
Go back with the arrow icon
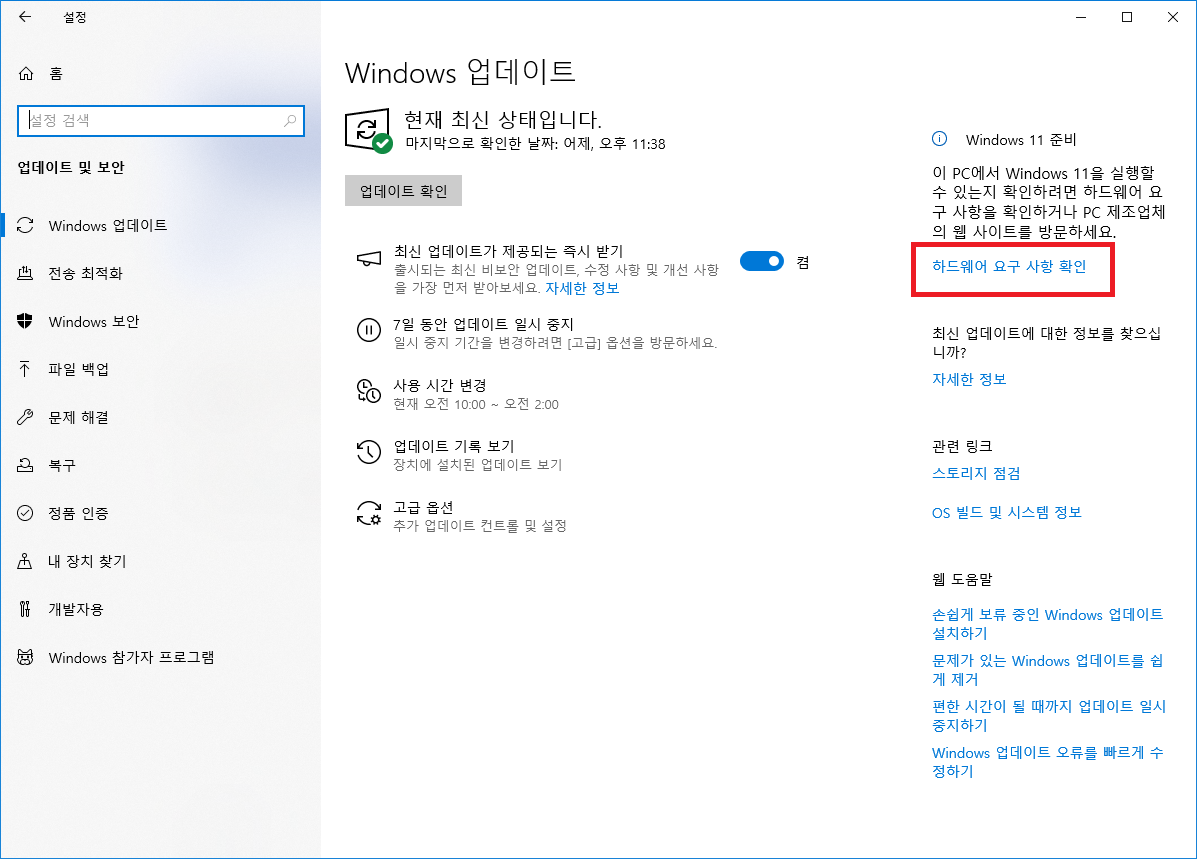[25, 17]
